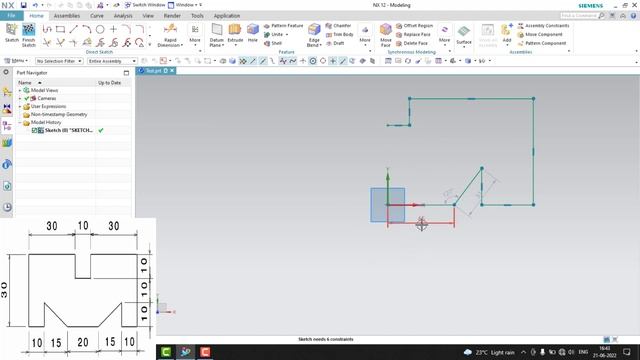Select the Arc sketch tool
640x360 pixels.
click(87, 29)
